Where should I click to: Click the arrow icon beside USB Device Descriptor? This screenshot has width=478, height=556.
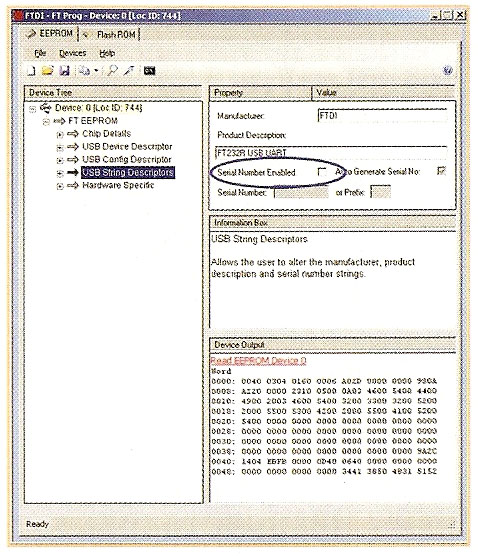pos(73,146)
